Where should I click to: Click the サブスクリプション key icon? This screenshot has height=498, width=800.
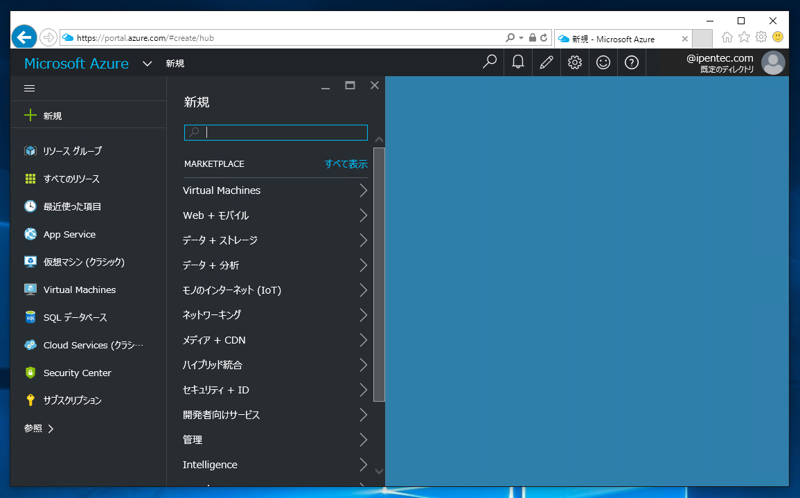click(x=30, y=400)
